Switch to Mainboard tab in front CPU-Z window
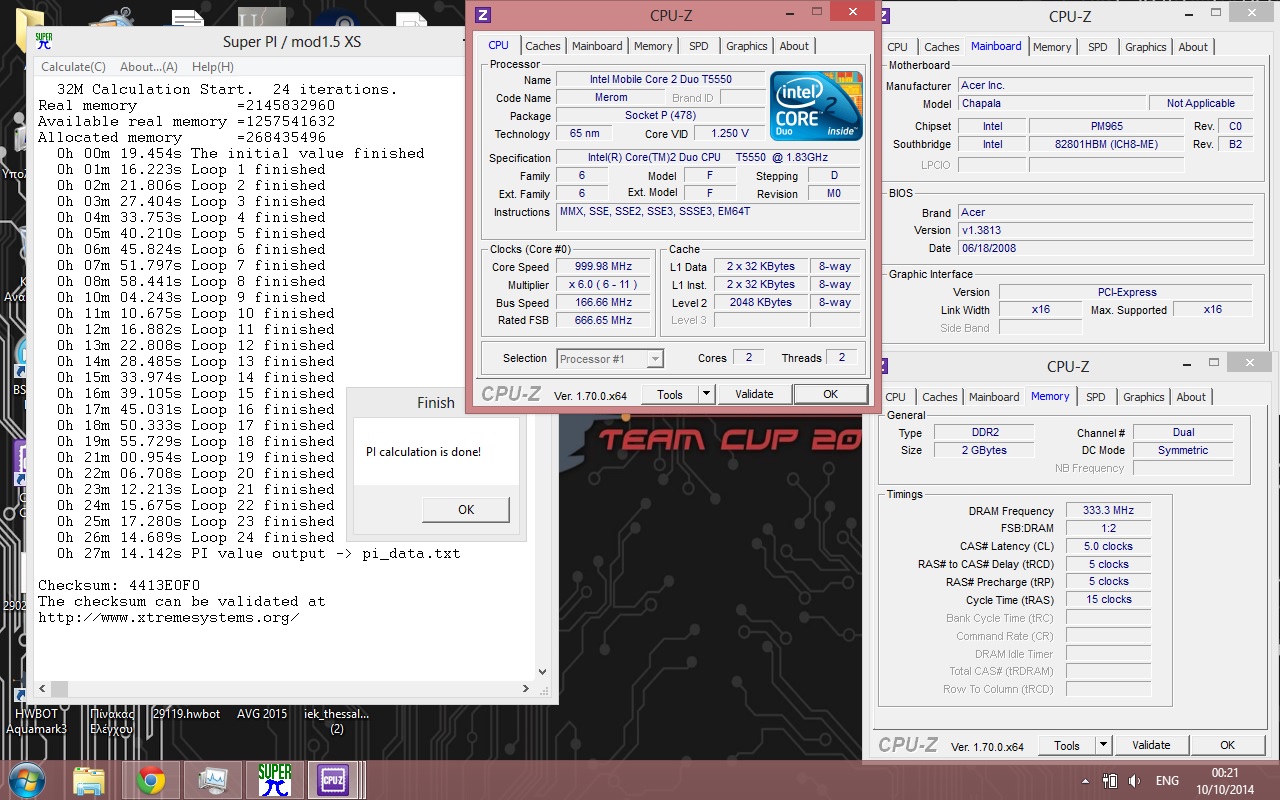 597,46
